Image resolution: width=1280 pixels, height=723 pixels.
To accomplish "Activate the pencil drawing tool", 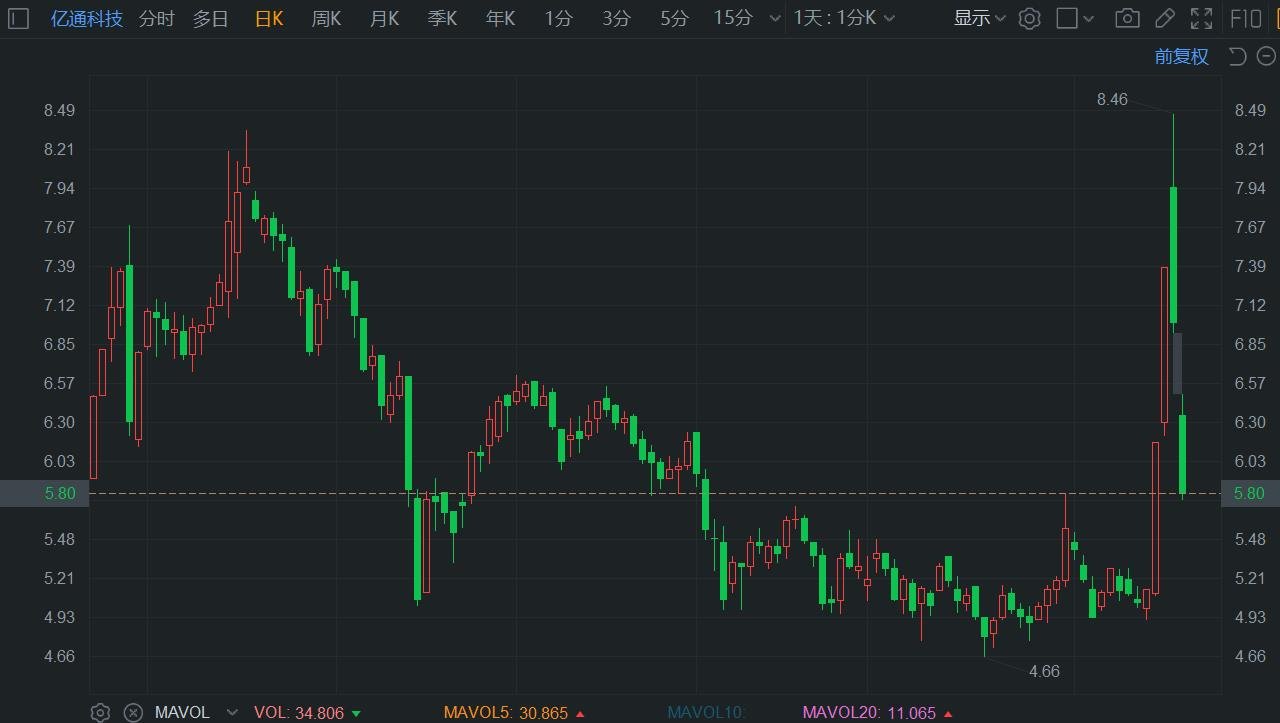I will tap(1164, 18).
